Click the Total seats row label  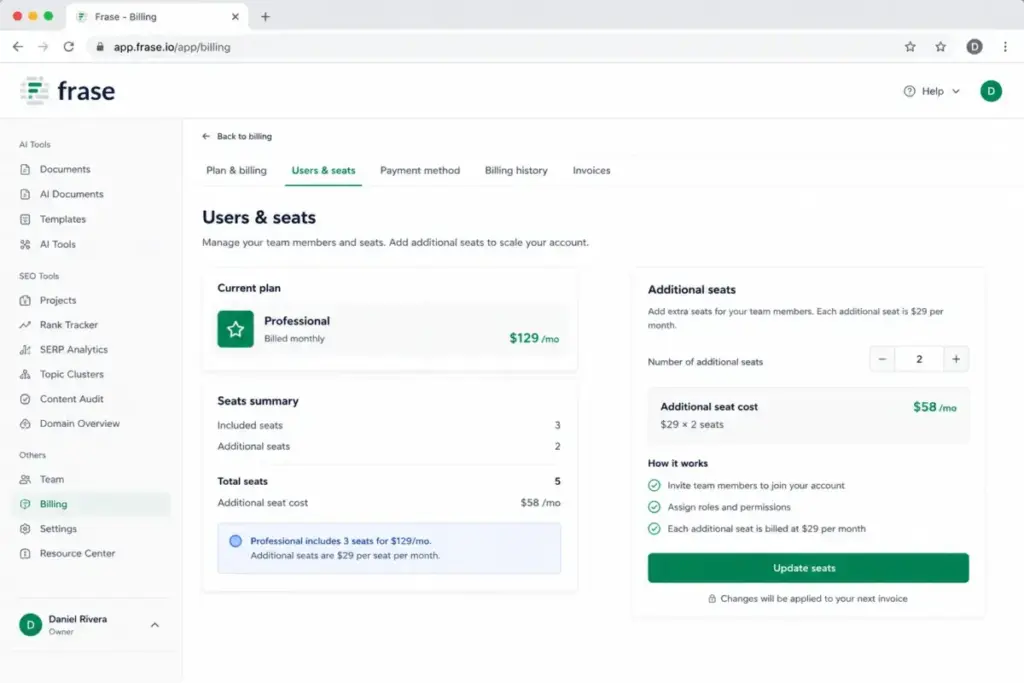pos(242,481)
